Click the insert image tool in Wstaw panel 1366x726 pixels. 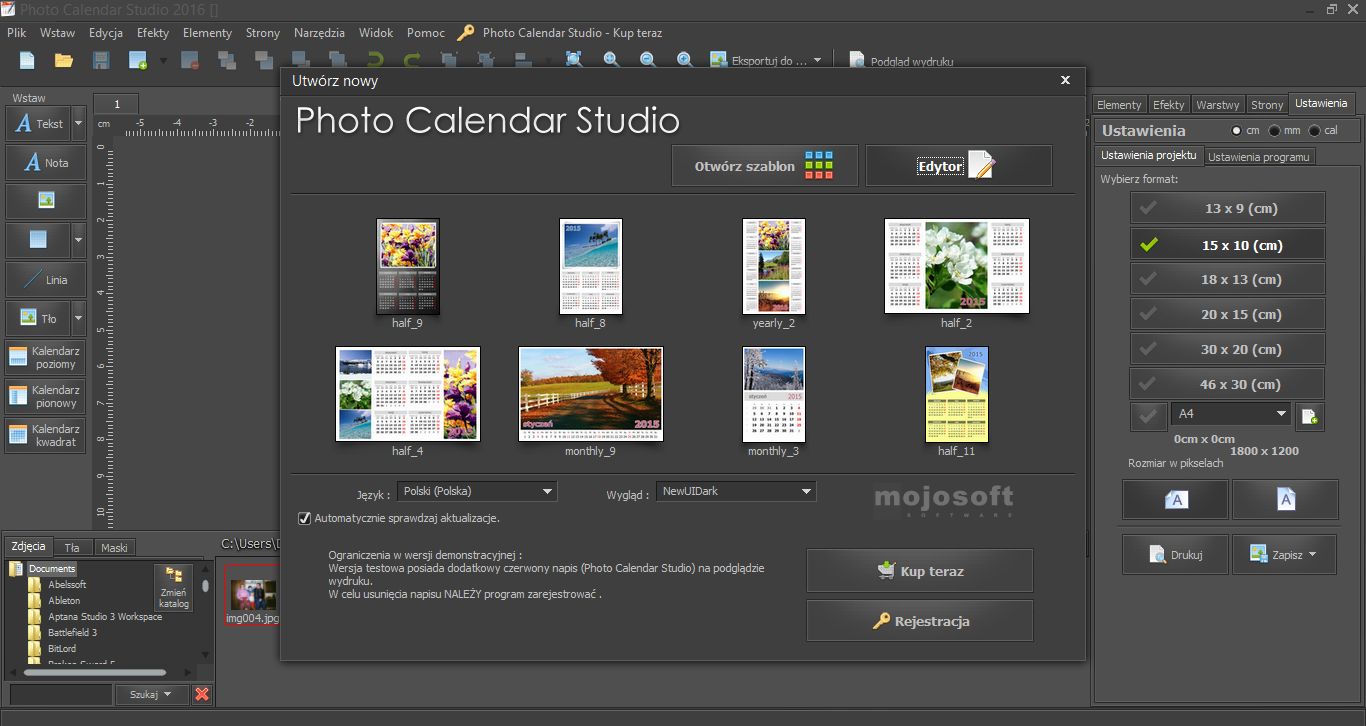click(x=46, y=201)
